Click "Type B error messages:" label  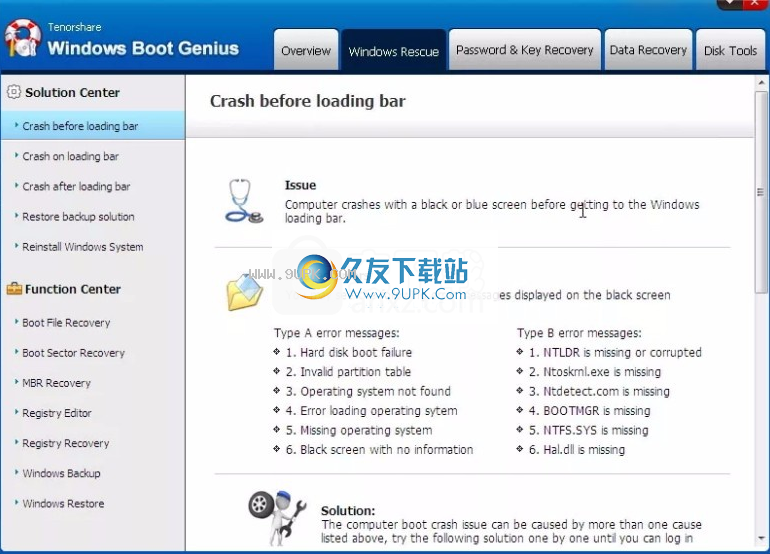click(x=579, y=333)
